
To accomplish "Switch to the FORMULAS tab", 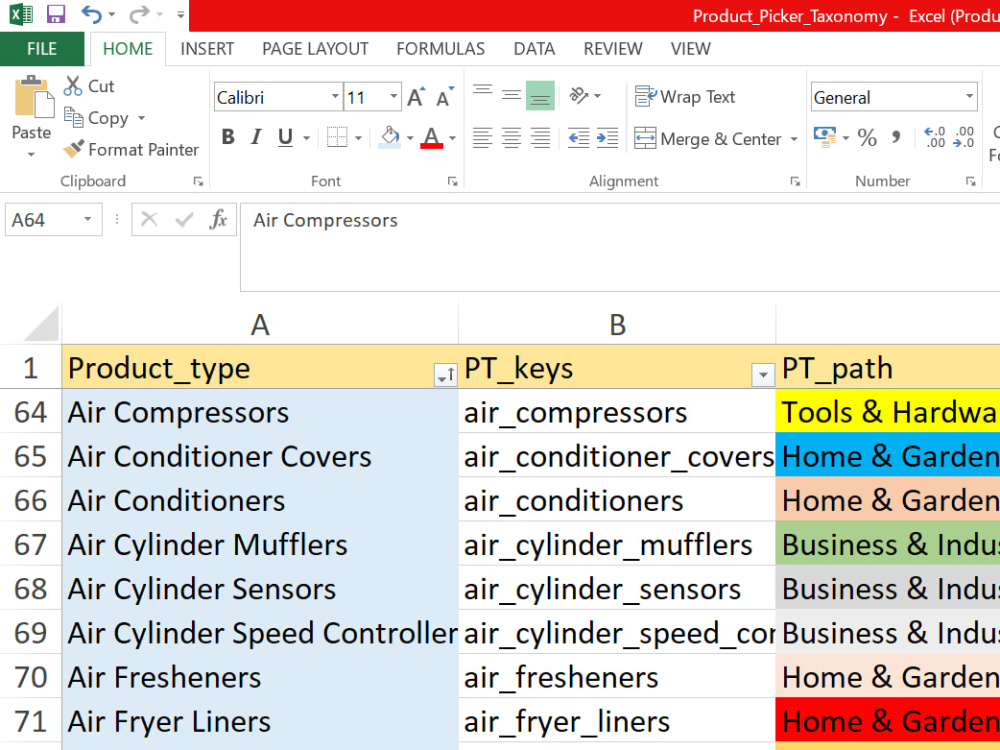I will 441,49.
